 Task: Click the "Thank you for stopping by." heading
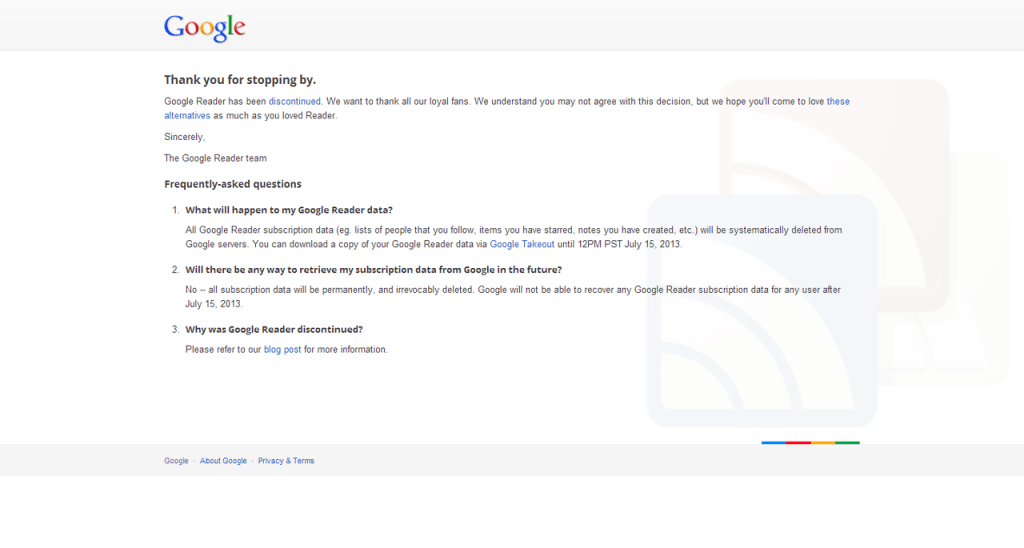point(240,80)
